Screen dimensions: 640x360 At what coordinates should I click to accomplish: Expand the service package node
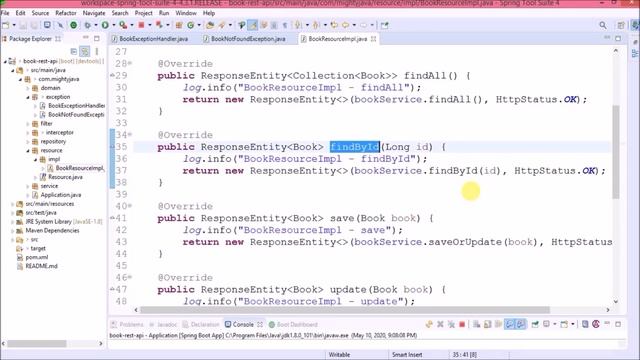click(x=28, y=186)
